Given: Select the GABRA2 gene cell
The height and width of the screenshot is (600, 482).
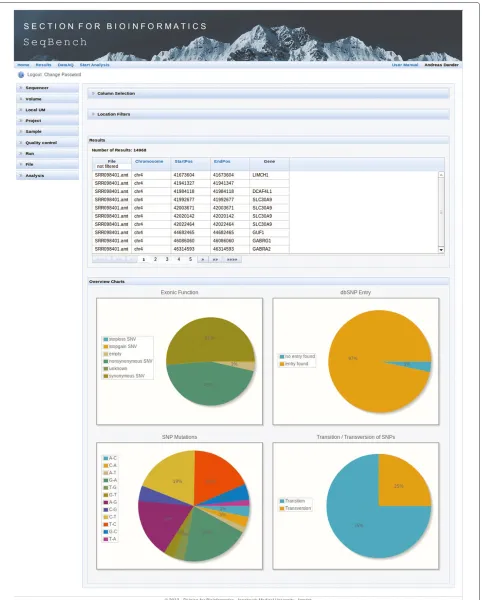Looking at the screenshot, I should (x=269, y=249).
